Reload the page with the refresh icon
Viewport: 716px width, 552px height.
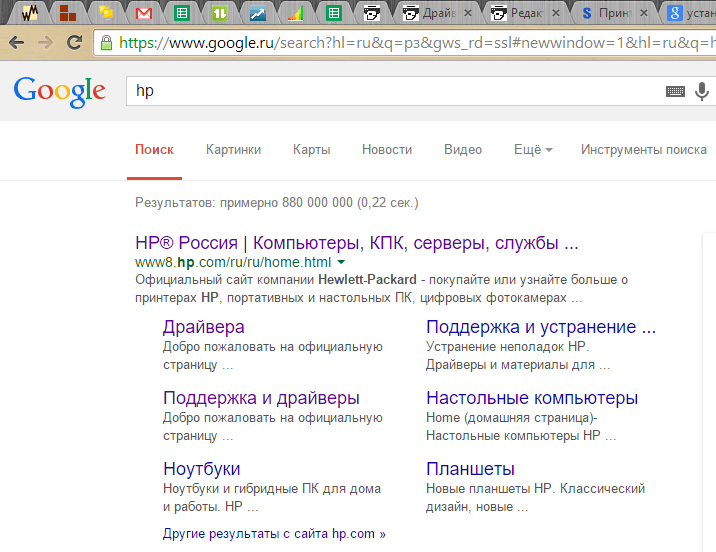[x=74, y=42]
